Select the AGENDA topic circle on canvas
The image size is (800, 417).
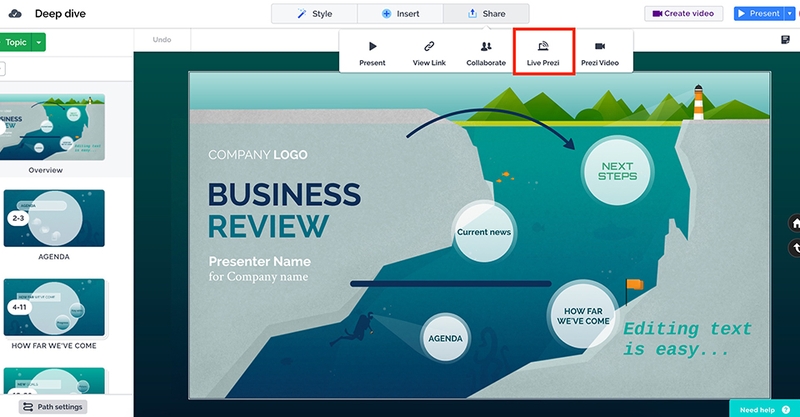pyautogui.click(x=445, y=338)
